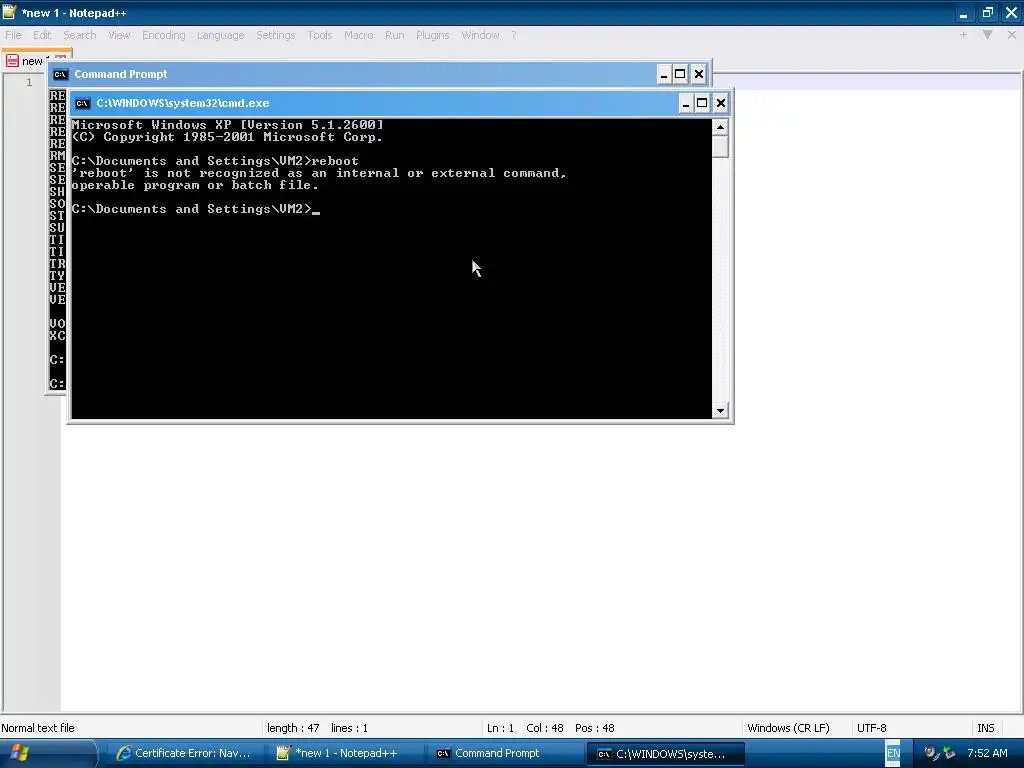Open the Window menu

tap(481, 35)
